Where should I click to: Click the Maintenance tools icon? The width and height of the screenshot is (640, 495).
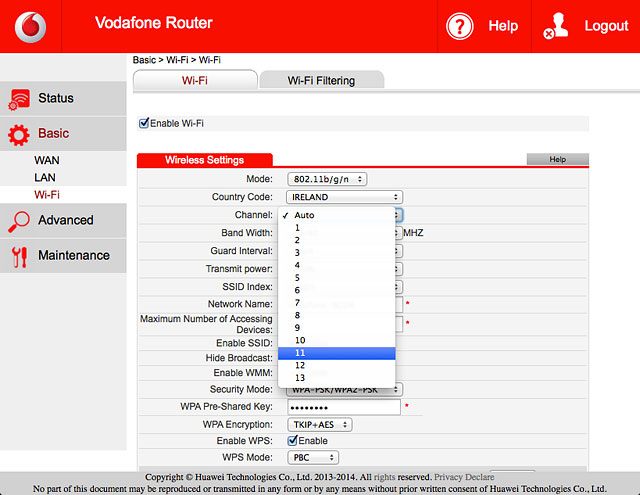pos(19,257)
